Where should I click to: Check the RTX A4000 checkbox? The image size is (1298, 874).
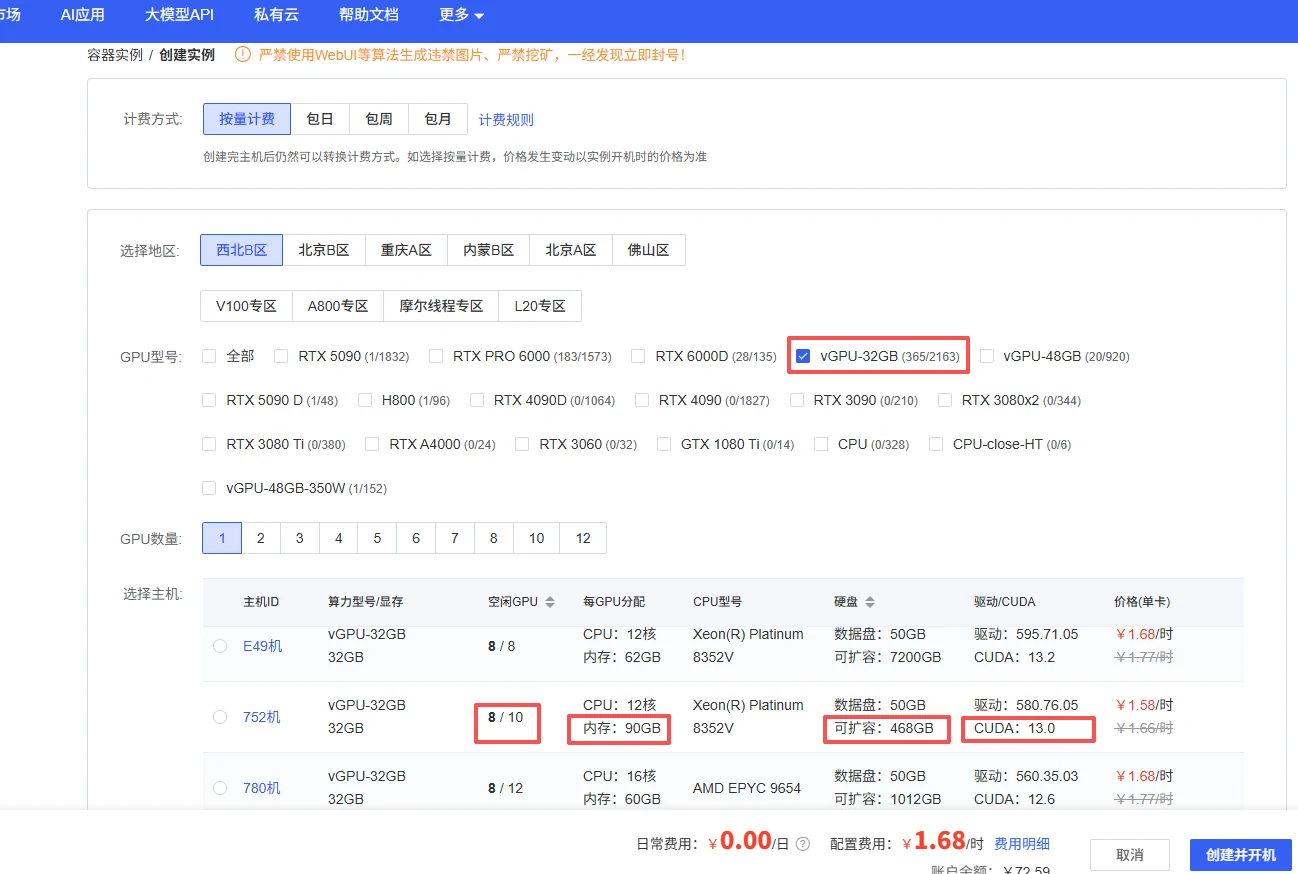[372, 444]
